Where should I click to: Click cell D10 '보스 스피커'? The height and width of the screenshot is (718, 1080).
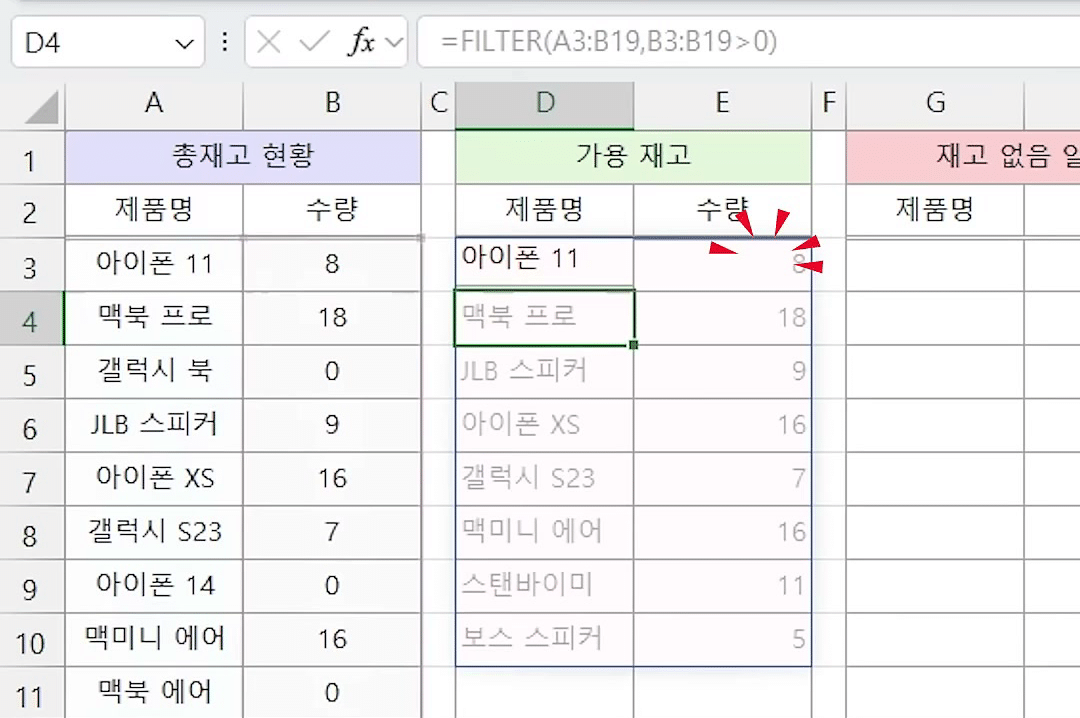pyautogui.click(x=544, y=641)
